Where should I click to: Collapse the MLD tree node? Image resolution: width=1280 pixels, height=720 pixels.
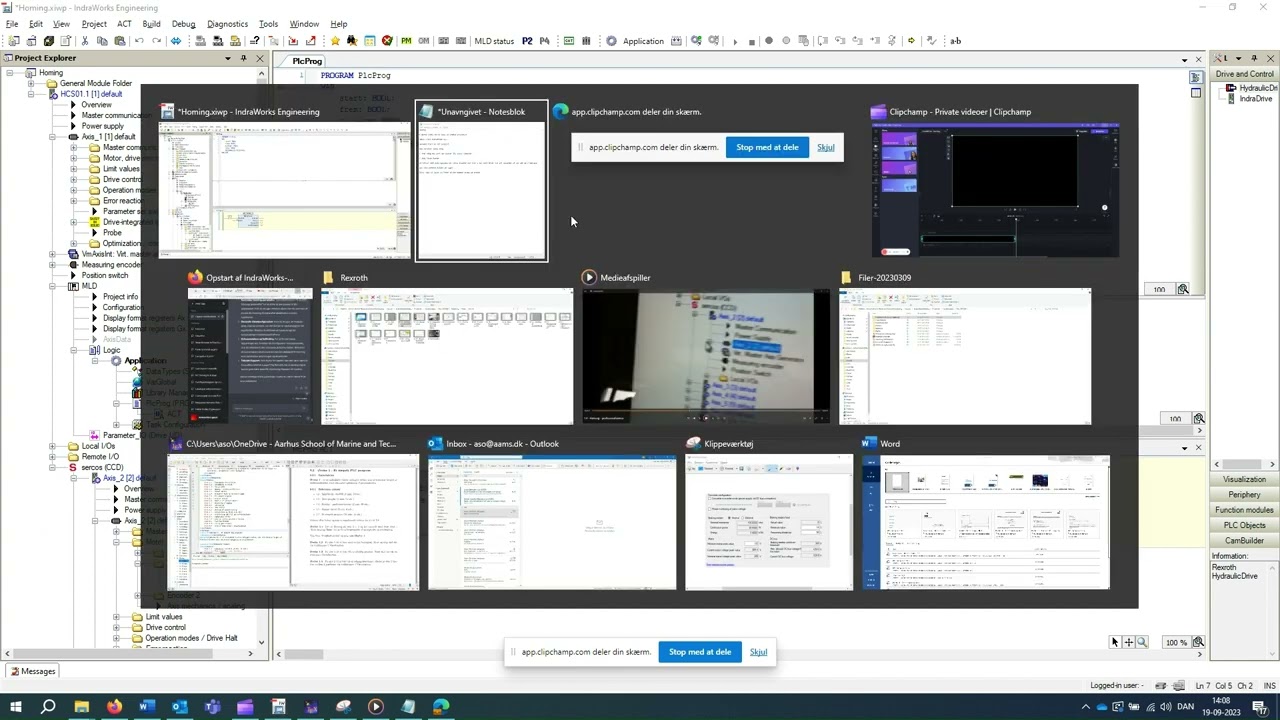click(x=51, y=286)
